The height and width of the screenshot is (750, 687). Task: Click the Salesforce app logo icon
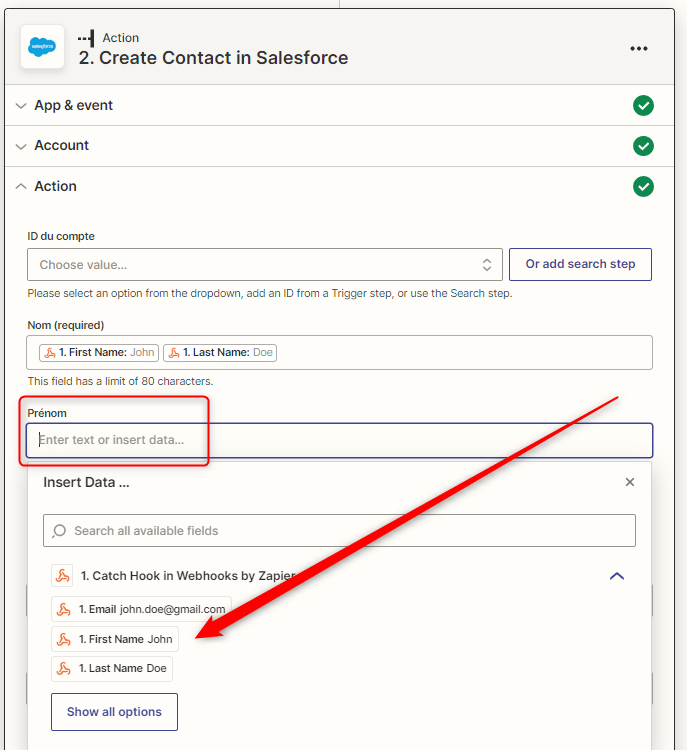pyautogui.click(x=42, y=46)
